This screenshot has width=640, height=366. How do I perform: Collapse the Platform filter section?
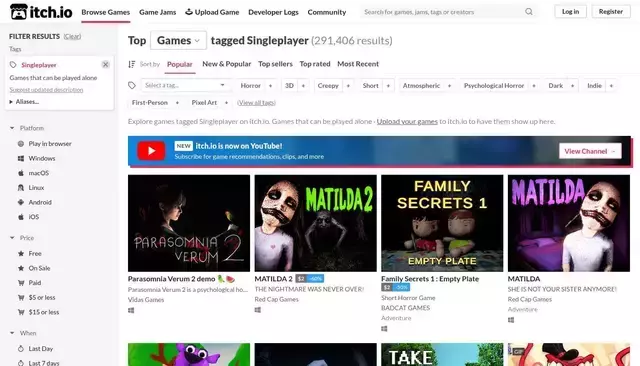pos(27,128)
